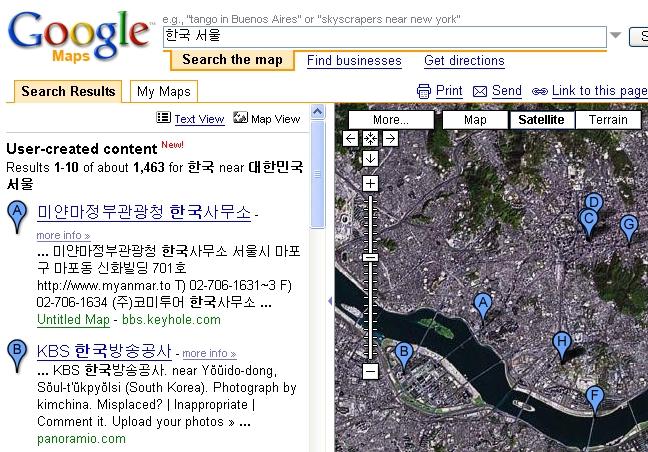Open more info for result A
Screen dimensions: 648x452
[63, 236]
